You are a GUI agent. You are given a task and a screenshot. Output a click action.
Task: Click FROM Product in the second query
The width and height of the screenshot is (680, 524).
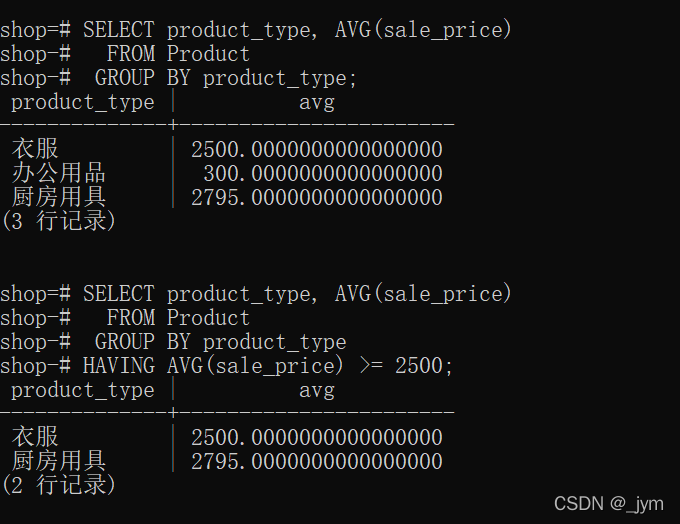[178, 318]
